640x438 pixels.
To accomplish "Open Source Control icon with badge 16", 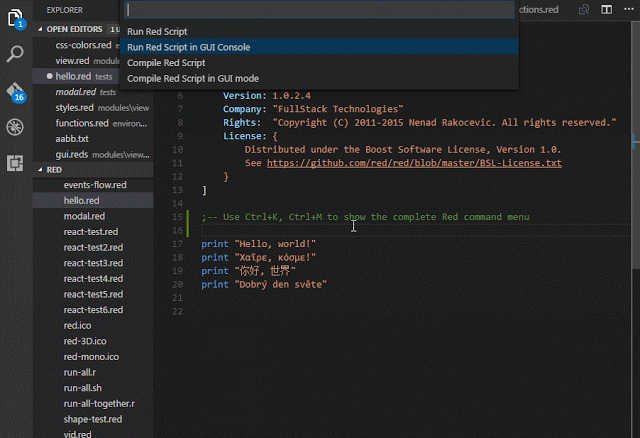I will [x=15, y=91].
